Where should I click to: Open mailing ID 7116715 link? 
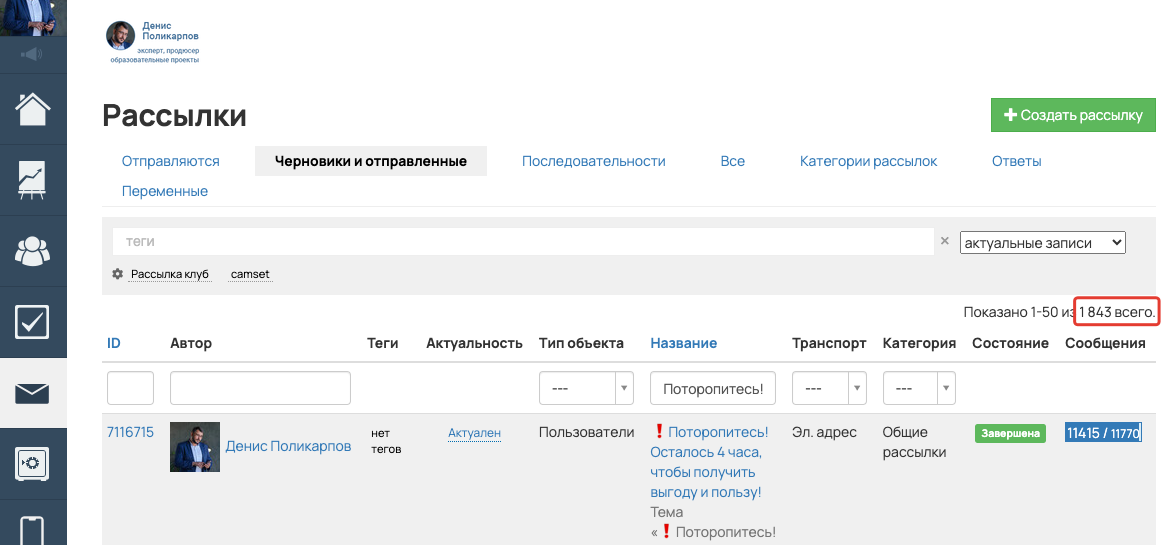pyautogui.click(x=130, y=432)
